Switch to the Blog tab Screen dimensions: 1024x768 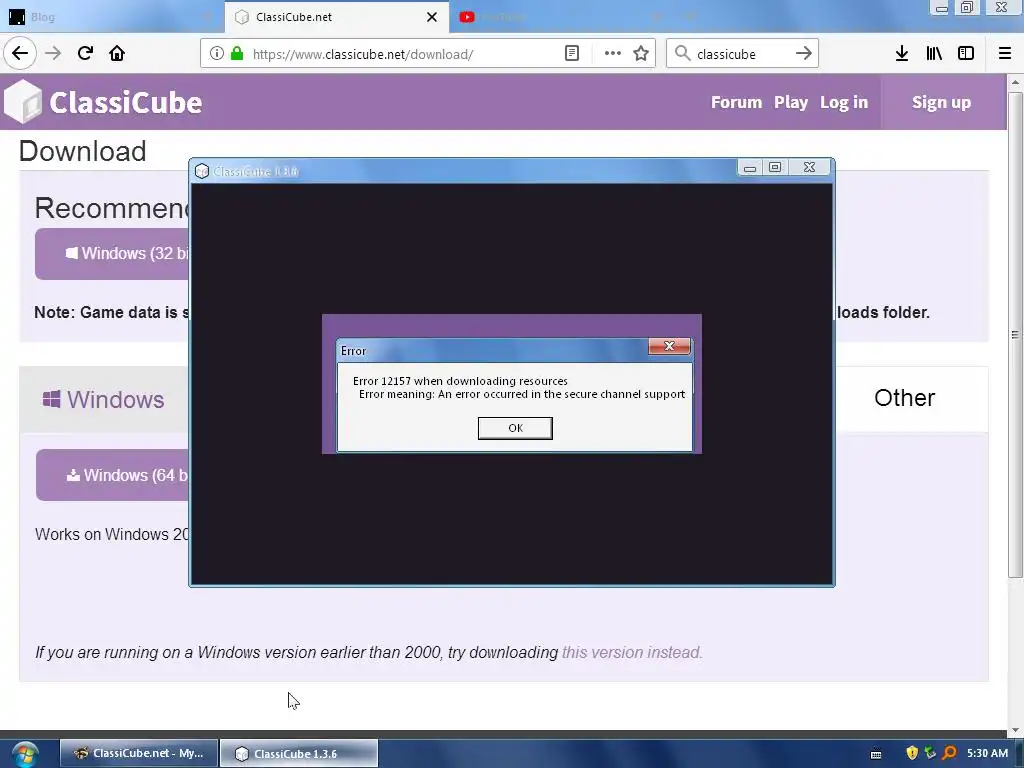click(x=111, y=17)
